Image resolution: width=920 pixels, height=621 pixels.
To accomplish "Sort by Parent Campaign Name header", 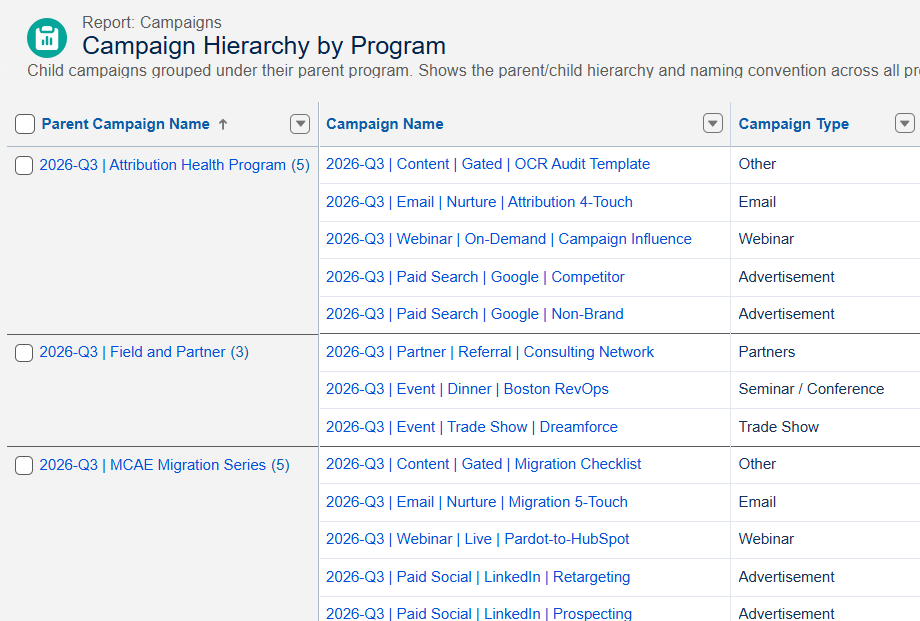I will coord(126,124).
